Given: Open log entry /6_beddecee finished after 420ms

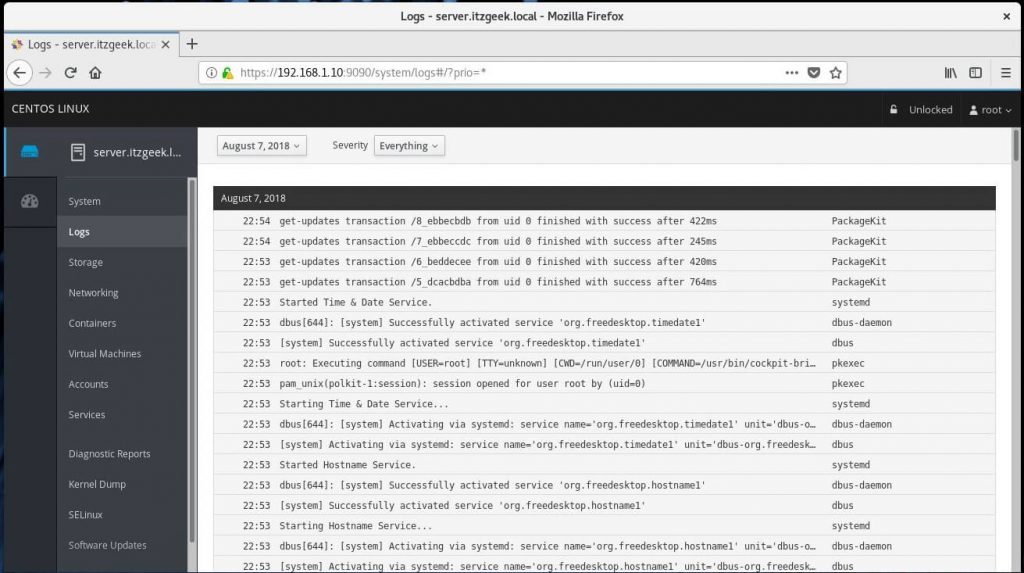Looking at the screenshot, I should (604, 261).
